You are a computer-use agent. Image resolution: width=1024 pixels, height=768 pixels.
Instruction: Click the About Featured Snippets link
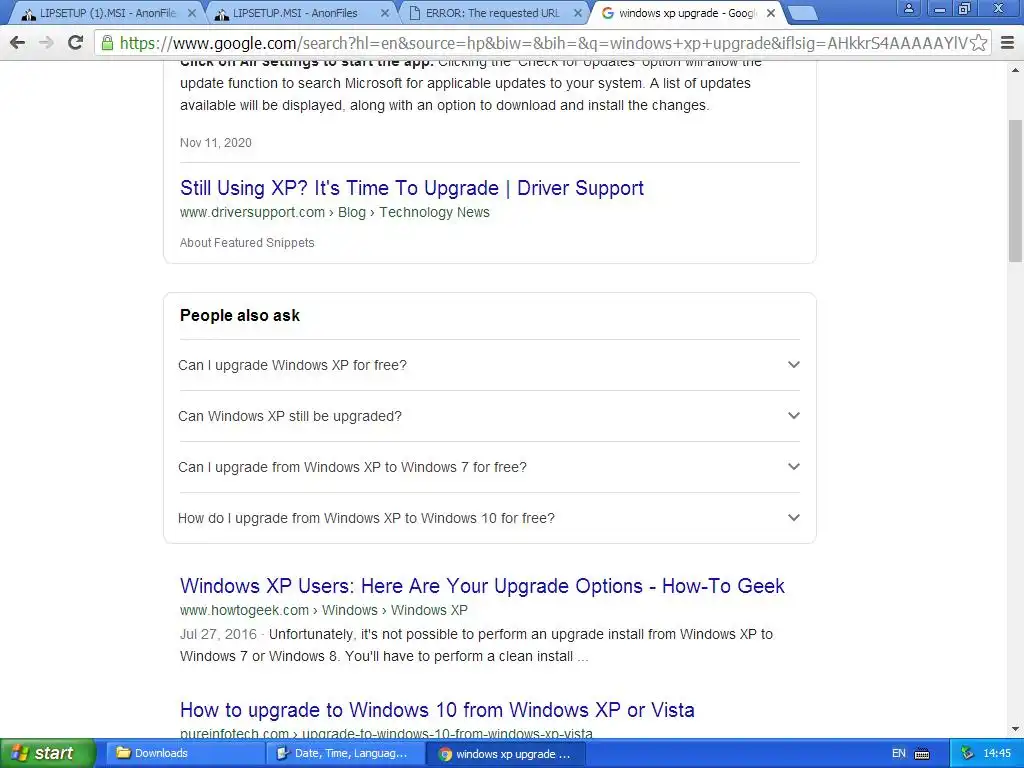[x=247, y=243]
